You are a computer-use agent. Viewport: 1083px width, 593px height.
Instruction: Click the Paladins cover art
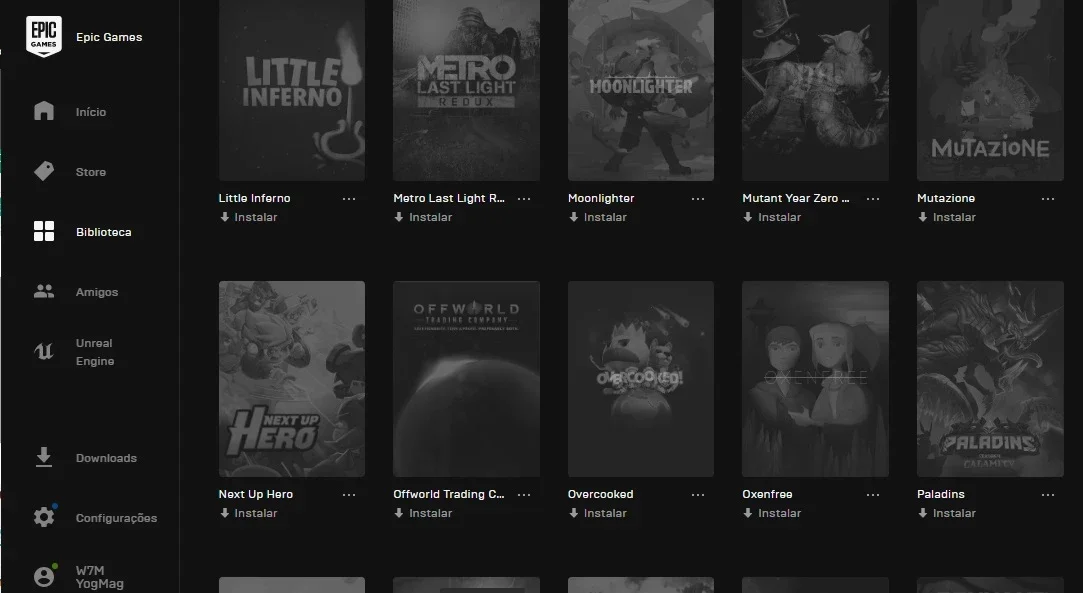(990, 379)
